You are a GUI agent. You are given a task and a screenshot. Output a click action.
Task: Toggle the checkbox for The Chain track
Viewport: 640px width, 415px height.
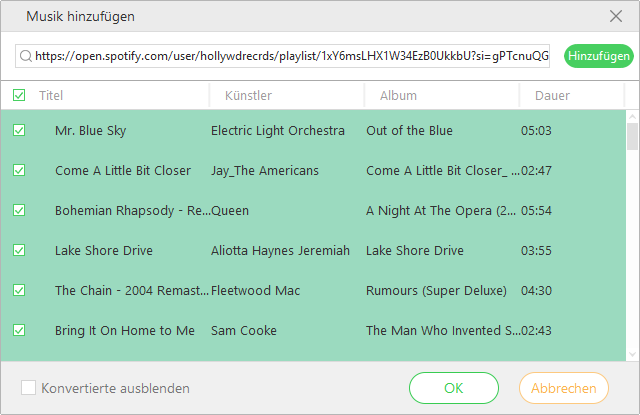(x=19, y=291)
